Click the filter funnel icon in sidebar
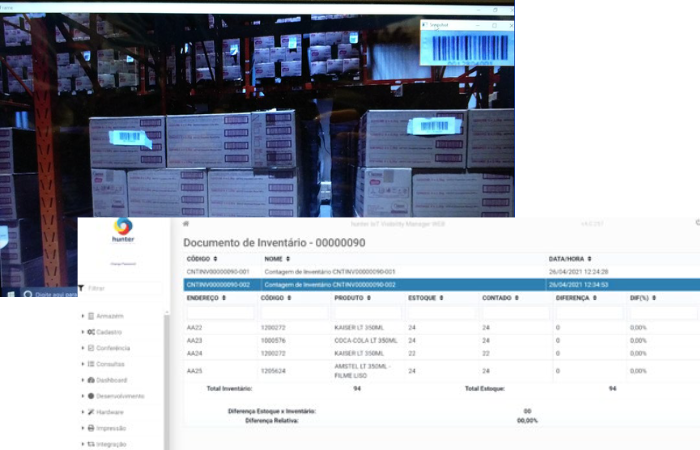The width and height of the screenshot is (700, 450). point(81,288)
